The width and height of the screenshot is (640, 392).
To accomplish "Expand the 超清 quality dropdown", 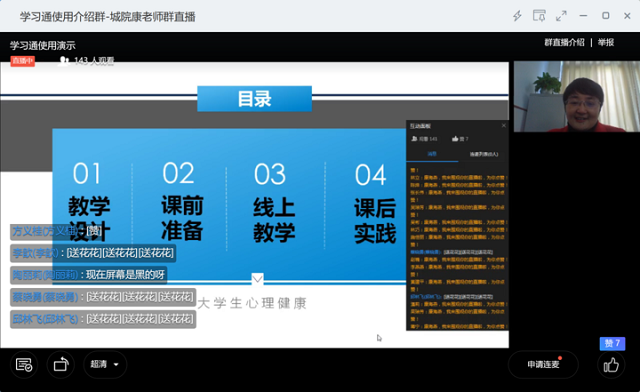I will click(104, 364).
